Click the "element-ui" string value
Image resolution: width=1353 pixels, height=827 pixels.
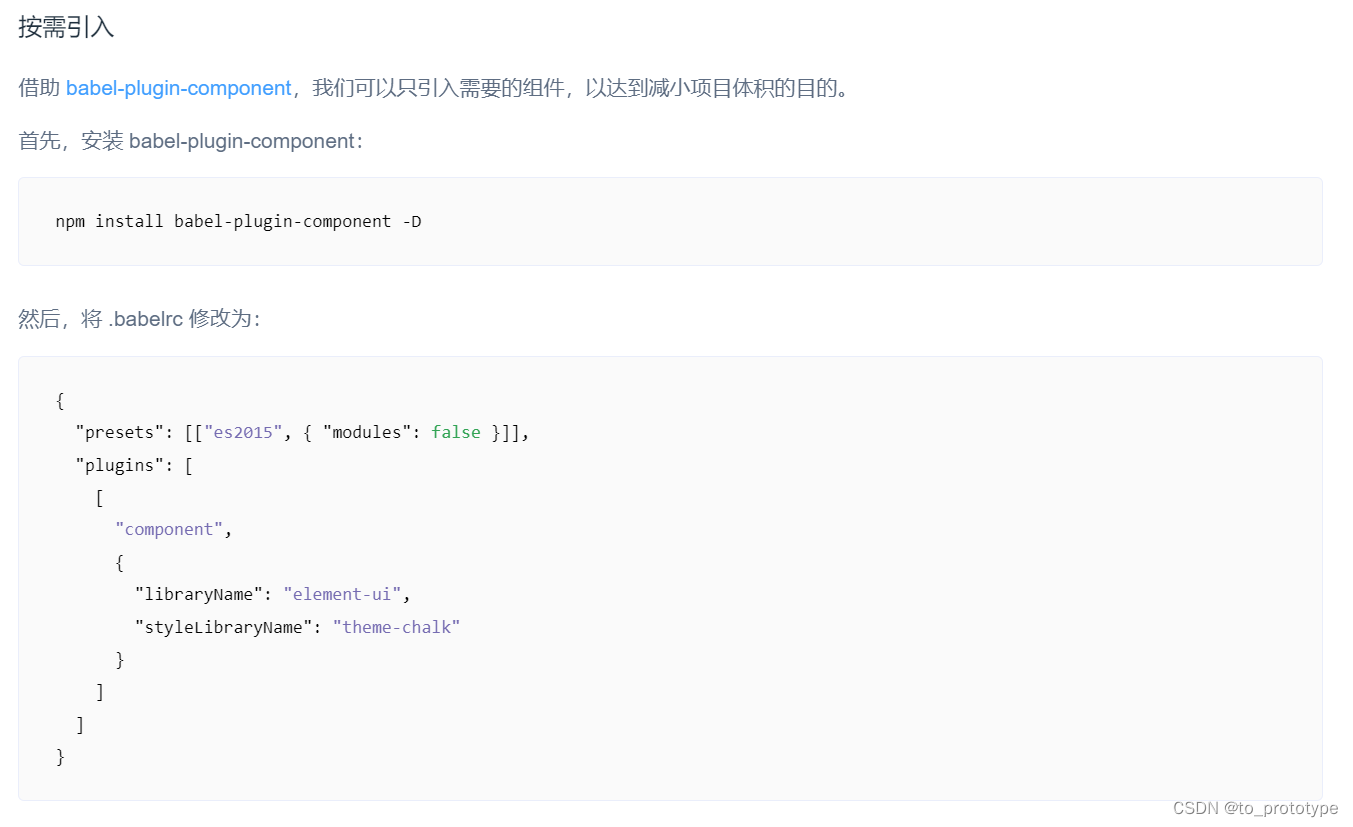342,594
